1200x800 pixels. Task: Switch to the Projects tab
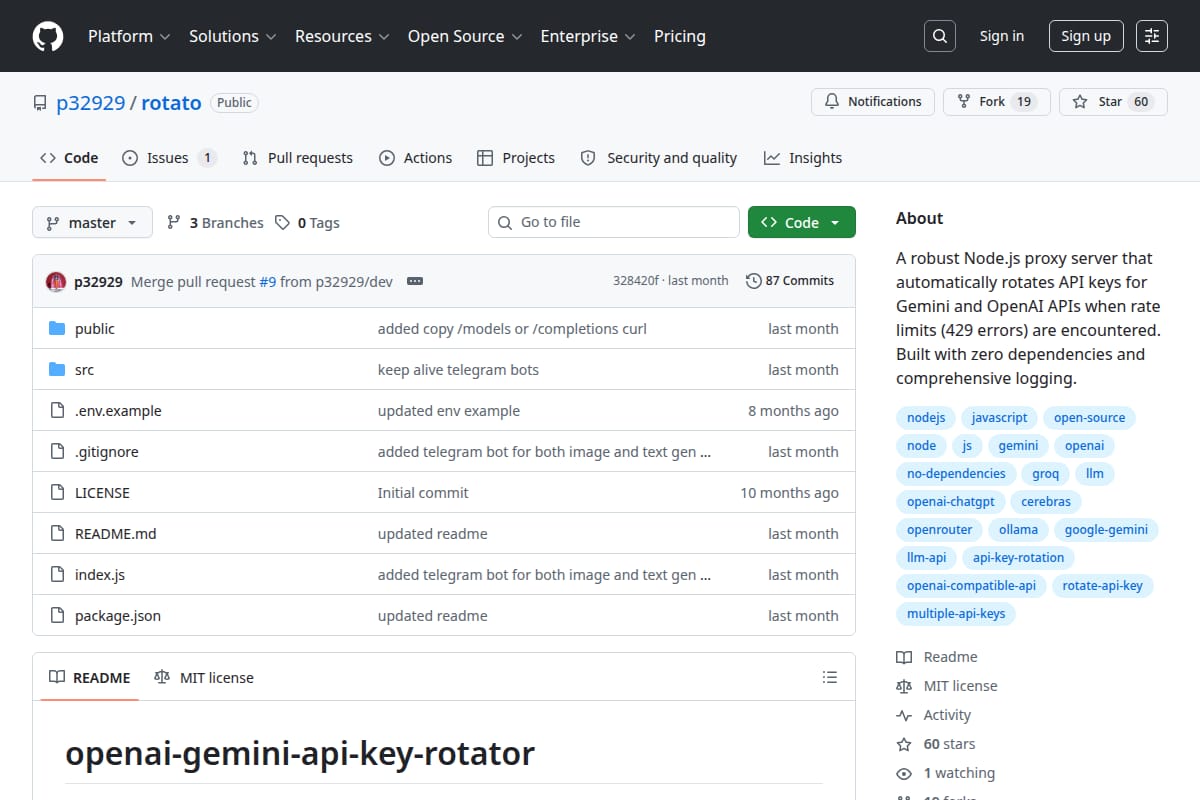pyautogui.click(x=516, y=158)
